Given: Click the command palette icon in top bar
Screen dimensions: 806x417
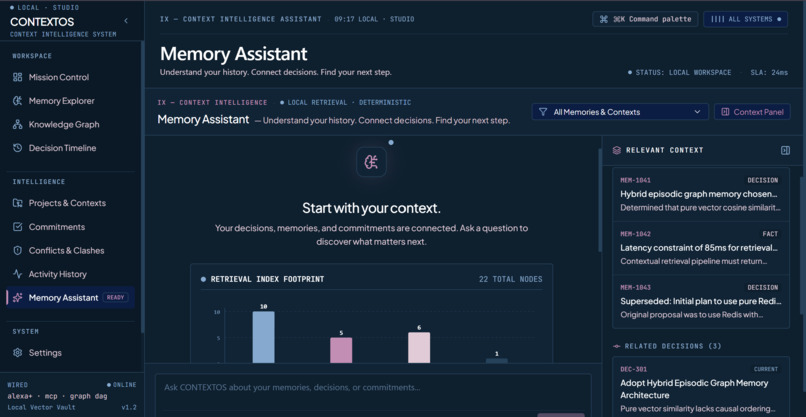Looking at the screenshot, I should click(603, 19).
